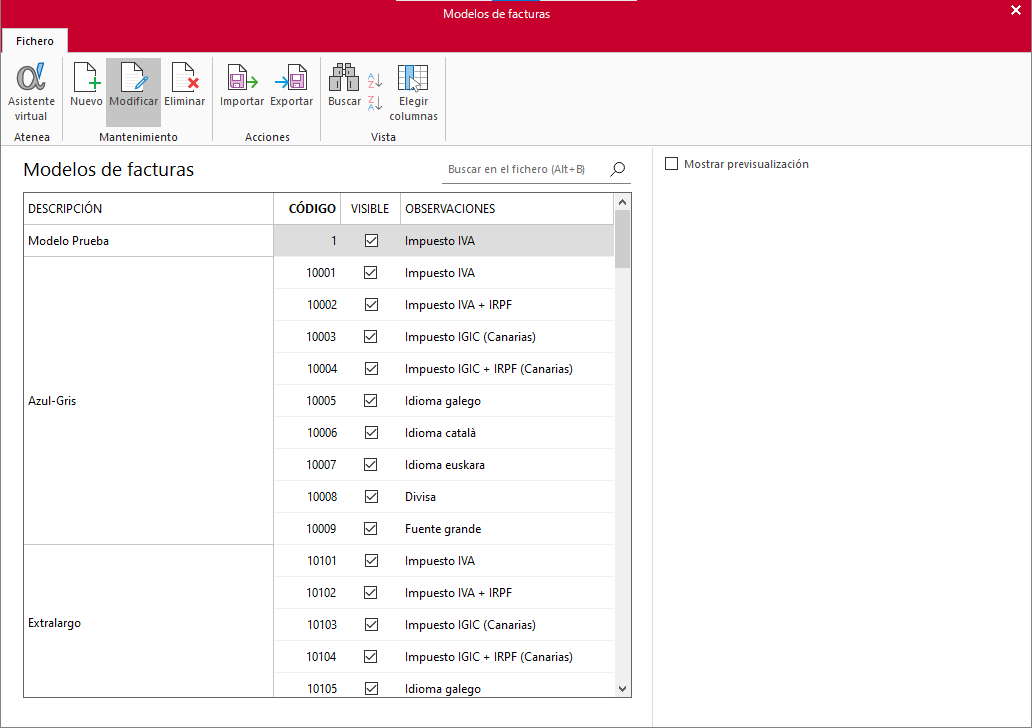The height and width of the screenshot is (728, 1032).
Task: Toggle visible checkbox for code 10104
Action: pos(371,656)
